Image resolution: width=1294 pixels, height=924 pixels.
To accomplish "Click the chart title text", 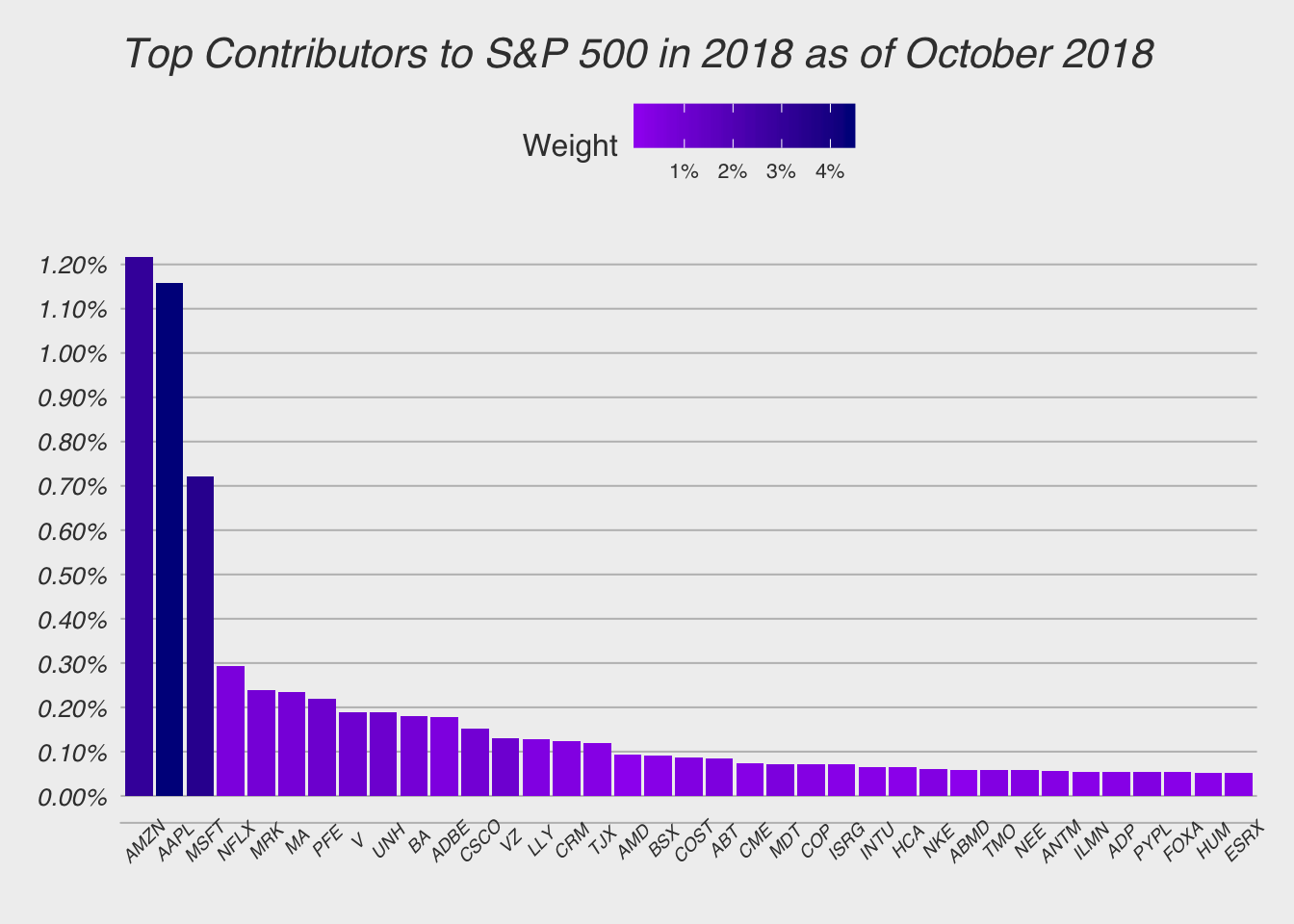I will (x=639, y=55).
